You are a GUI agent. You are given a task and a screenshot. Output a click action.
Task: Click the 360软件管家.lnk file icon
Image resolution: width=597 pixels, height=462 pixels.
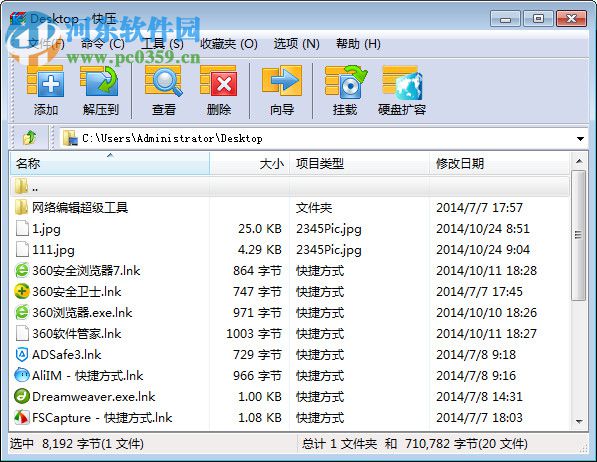(22, 333)
